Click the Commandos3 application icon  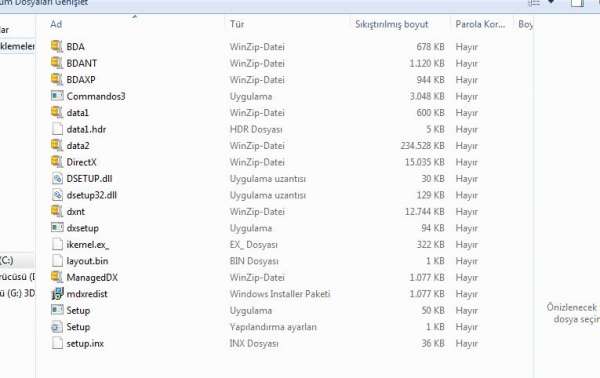[x=57, y=96]
